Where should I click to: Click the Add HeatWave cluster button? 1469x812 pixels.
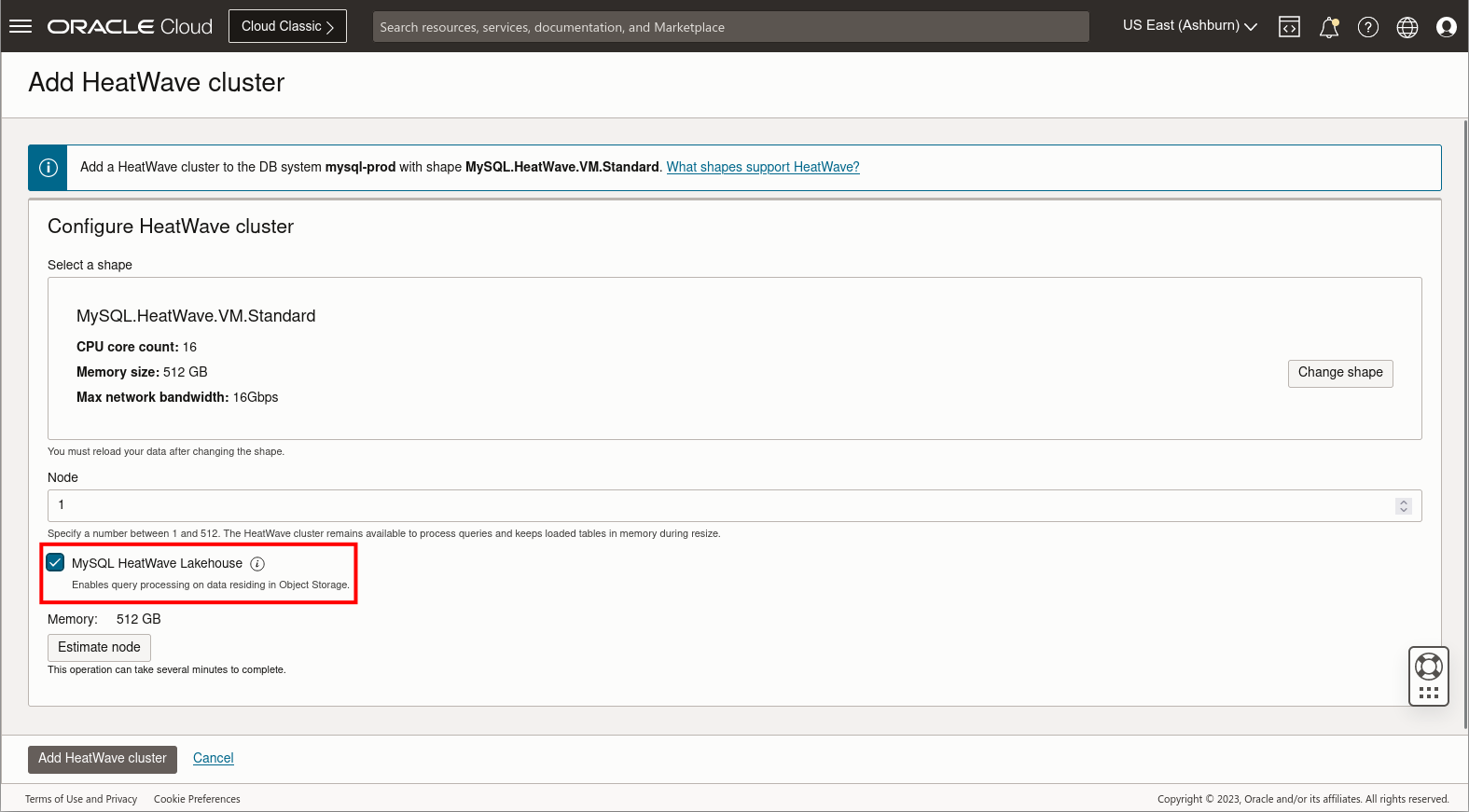(103, 759)
